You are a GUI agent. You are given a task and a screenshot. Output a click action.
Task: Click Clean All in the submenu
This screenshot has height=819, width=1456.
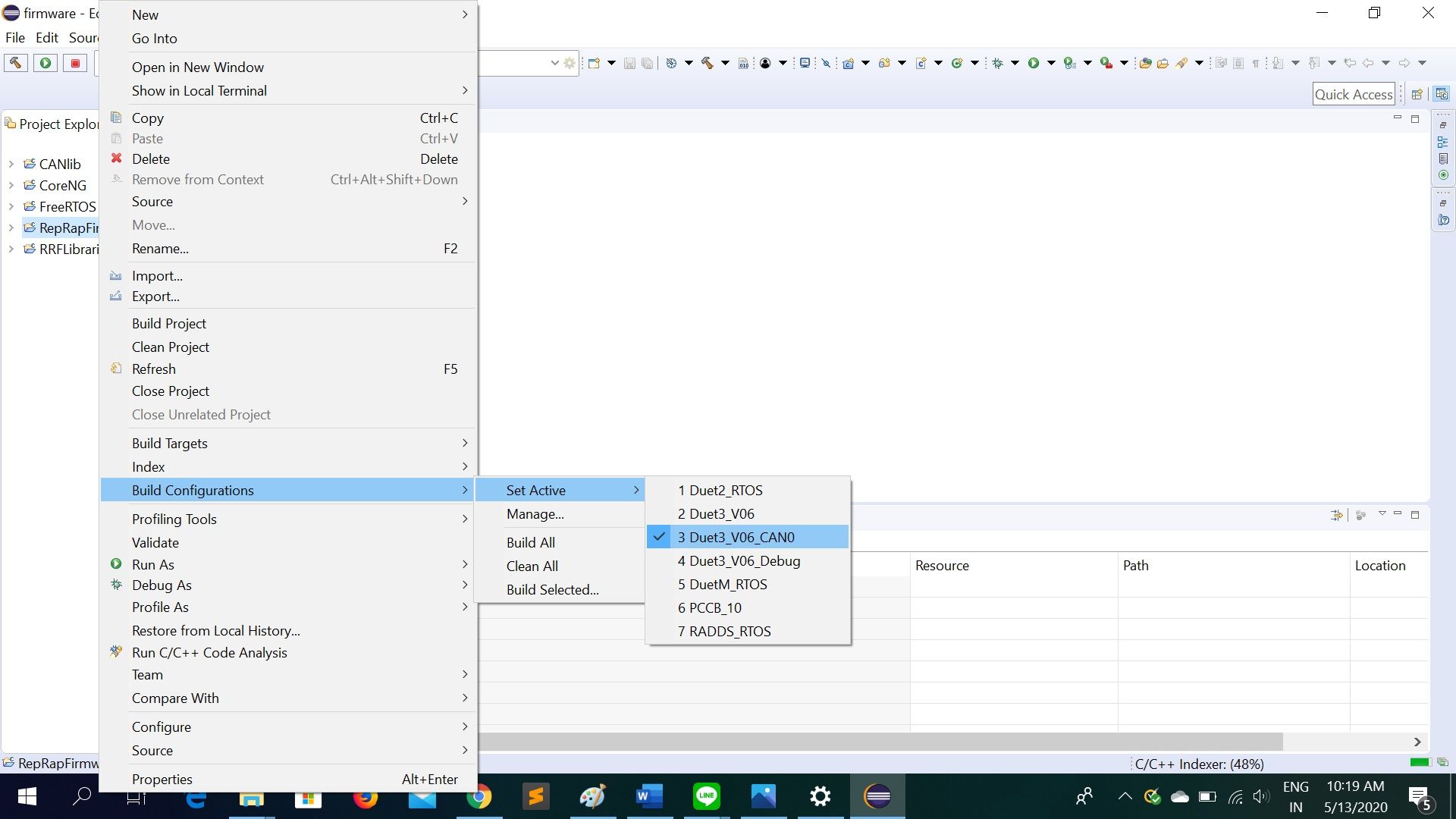(x=560, y=566)
